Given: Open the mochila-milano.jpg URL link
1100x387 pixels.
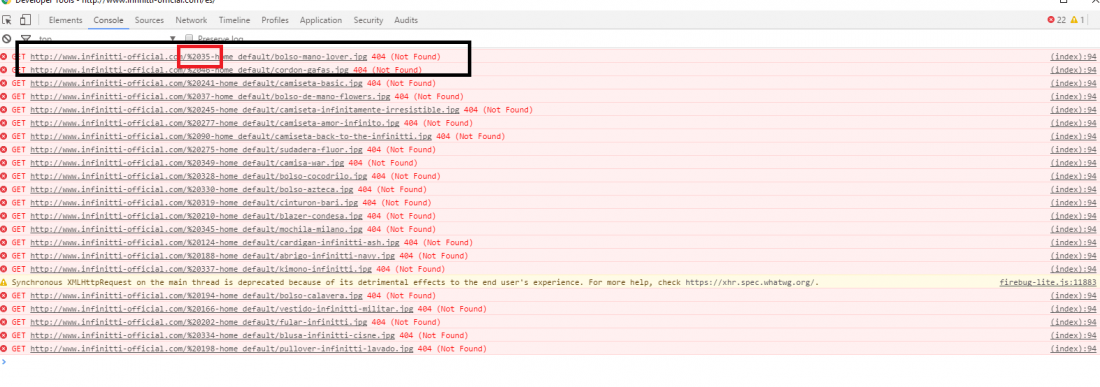Looking at the screenshot, I should 196,229.
